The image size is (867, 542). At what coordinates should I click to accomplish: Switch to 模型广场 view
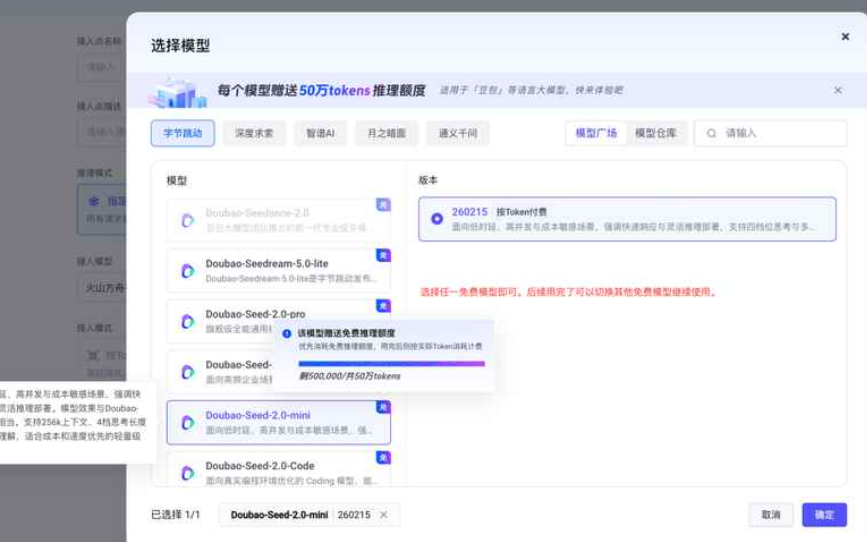(x=596, y=133)
